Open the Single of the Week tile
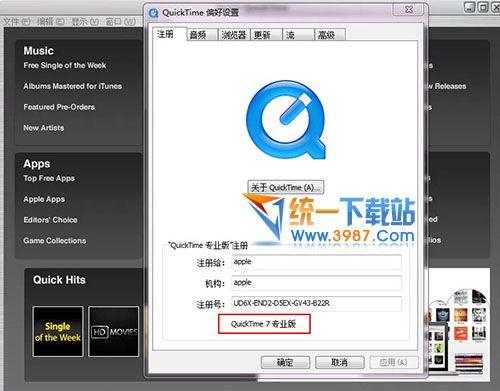This screenshot has height=391, width=500. pos(58,332)
